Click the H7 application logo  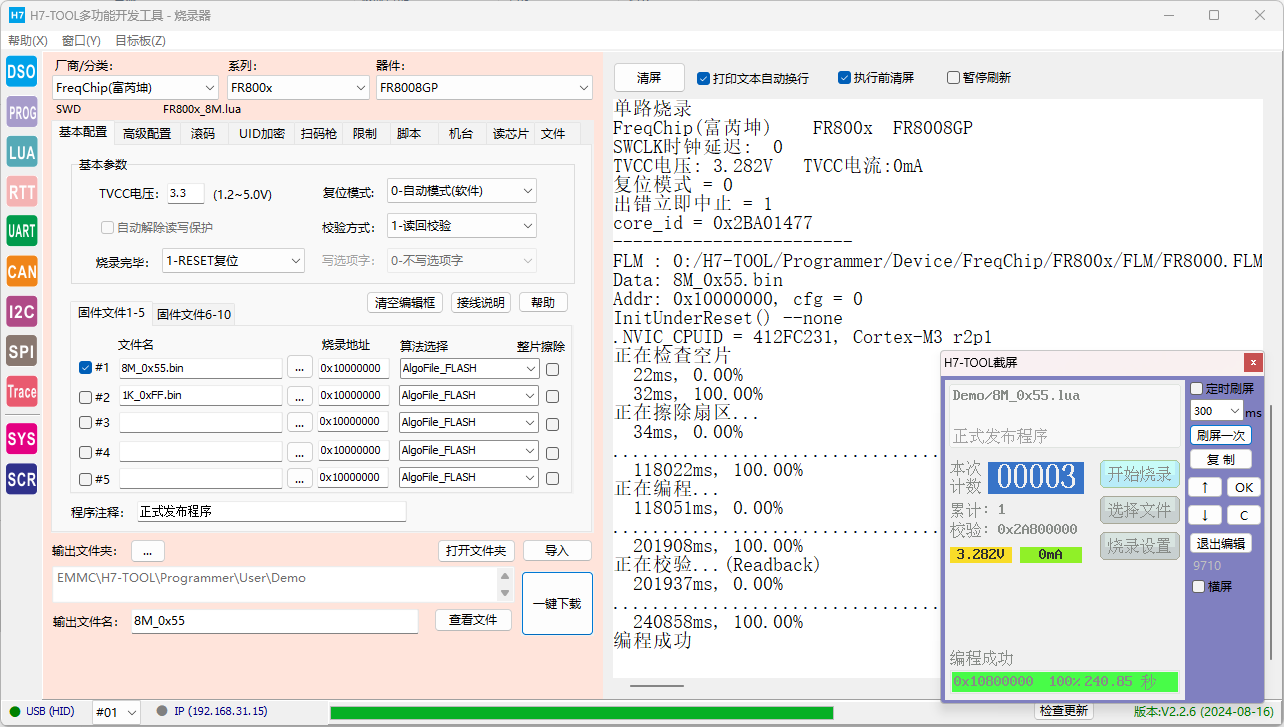[15, 15]
